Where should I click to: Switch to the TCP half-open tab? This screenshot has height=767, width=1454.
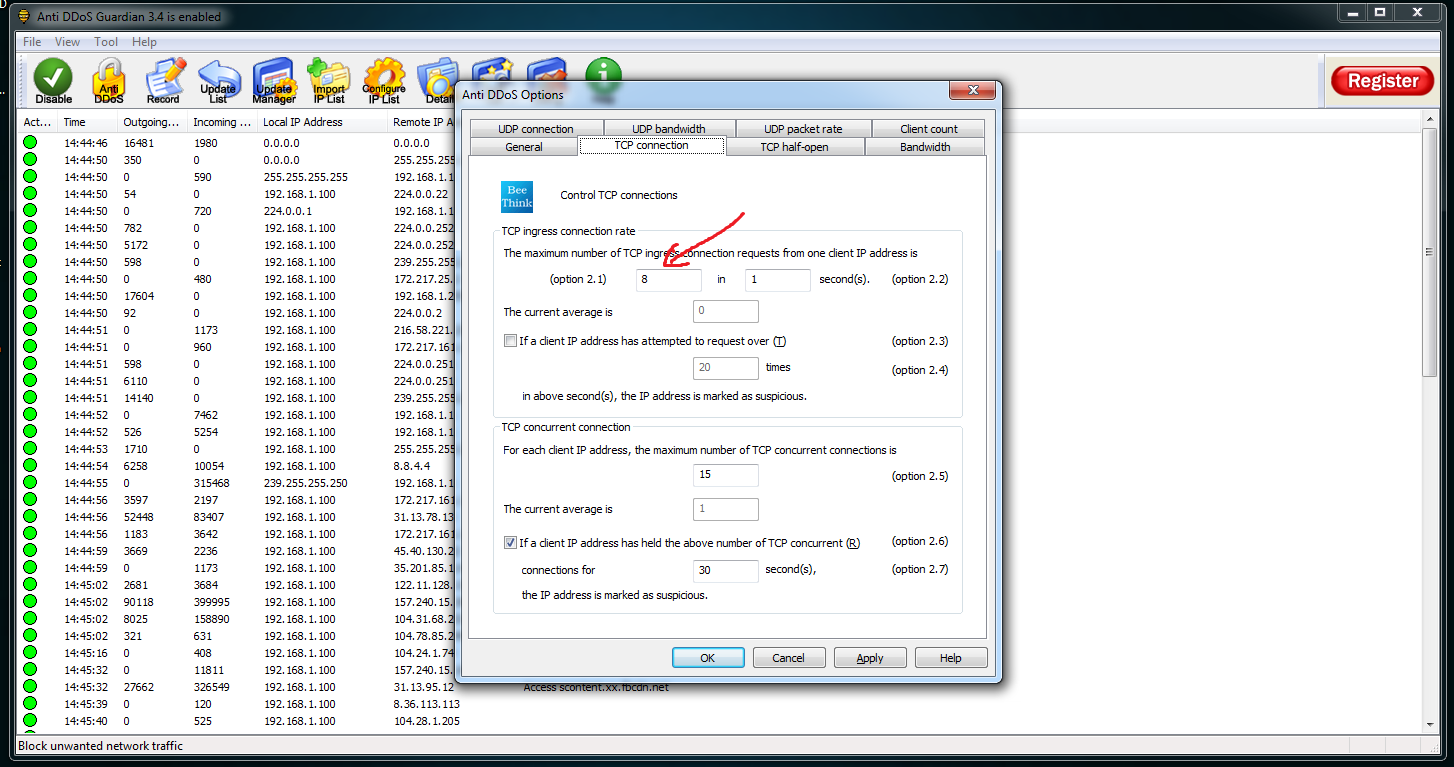pos(794,147)
